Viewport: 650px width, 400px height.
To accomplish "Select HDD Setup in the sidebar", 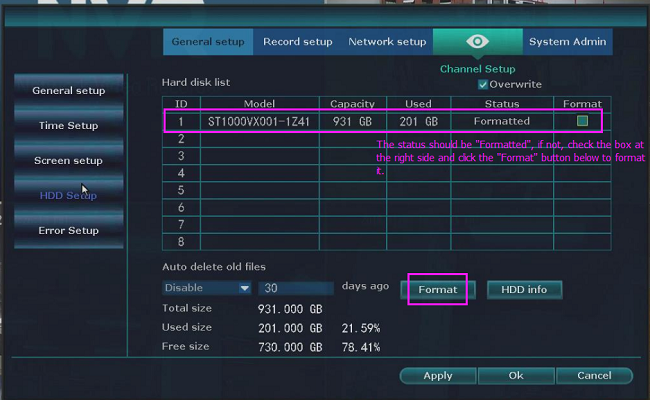I will pyautogui.click(x=69, y=195).
